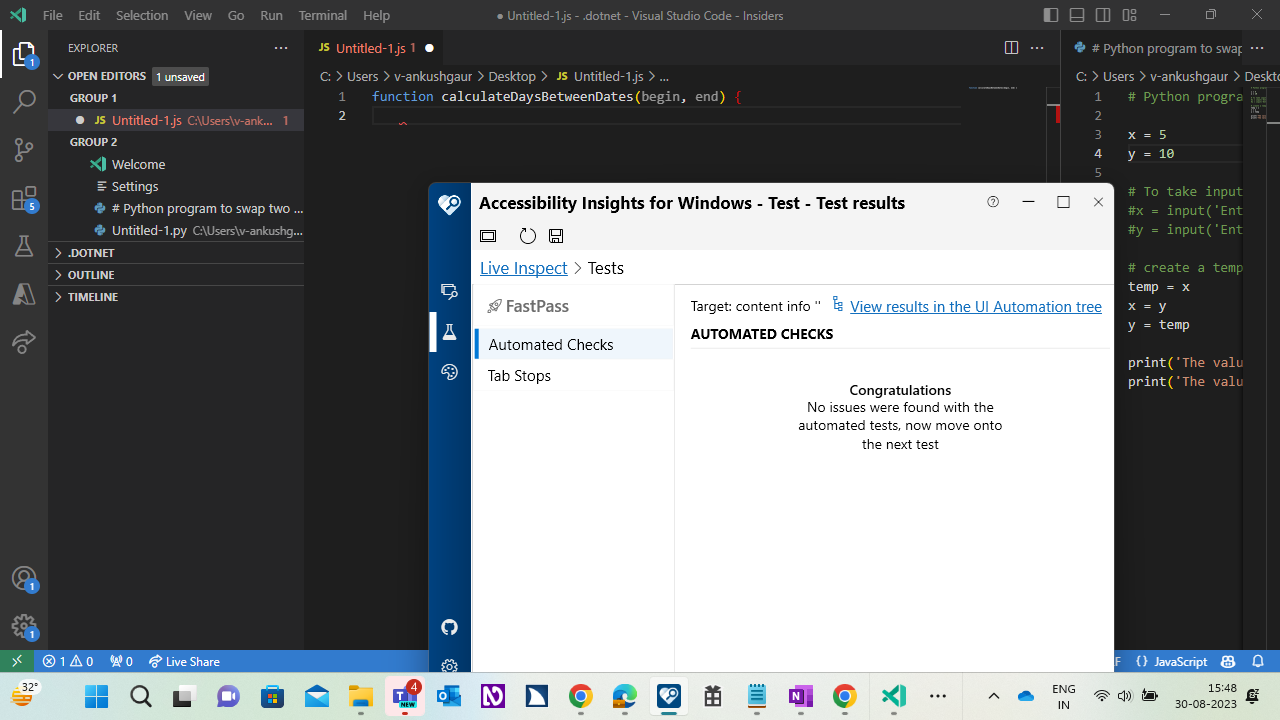Open View results in the UI Automation tree

(x=976, y=306)
